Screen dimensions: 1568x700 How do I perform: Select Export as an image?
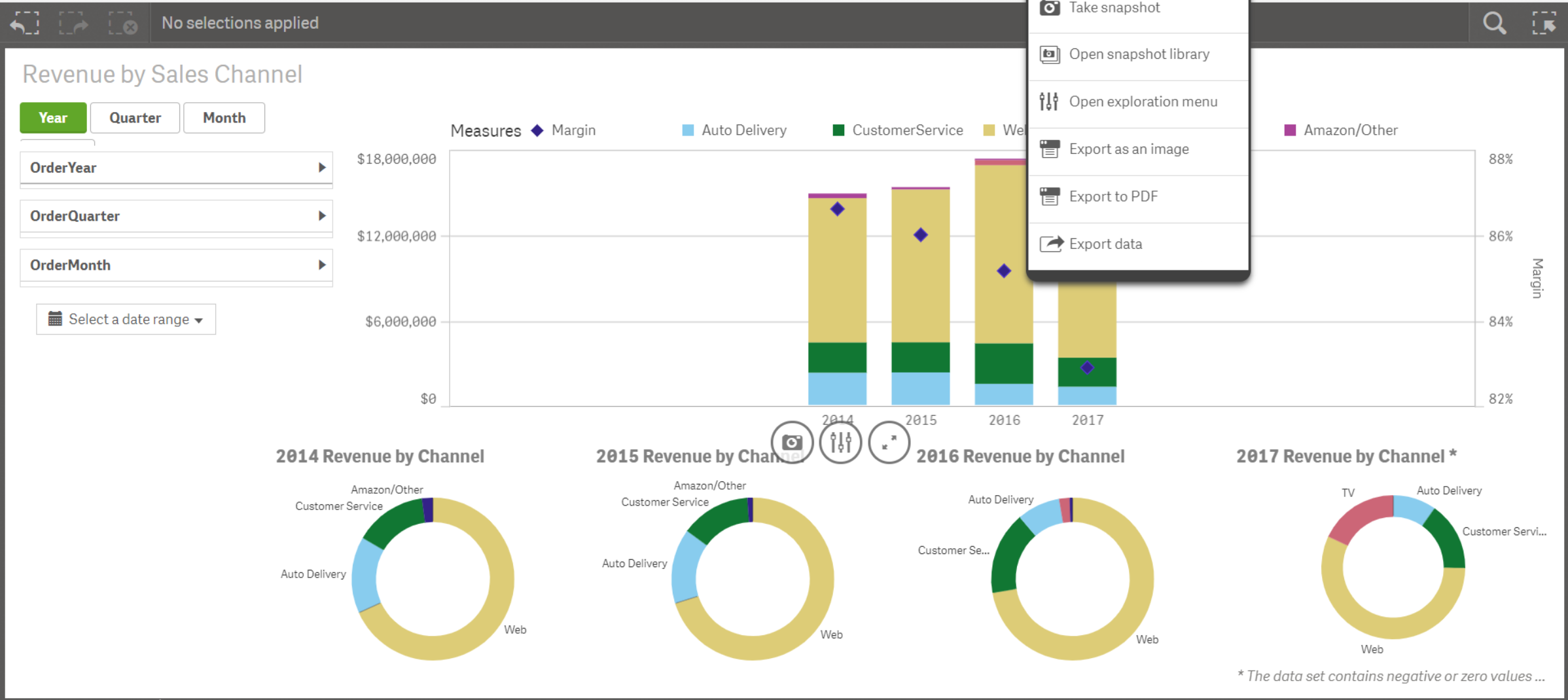point(1138,151)
